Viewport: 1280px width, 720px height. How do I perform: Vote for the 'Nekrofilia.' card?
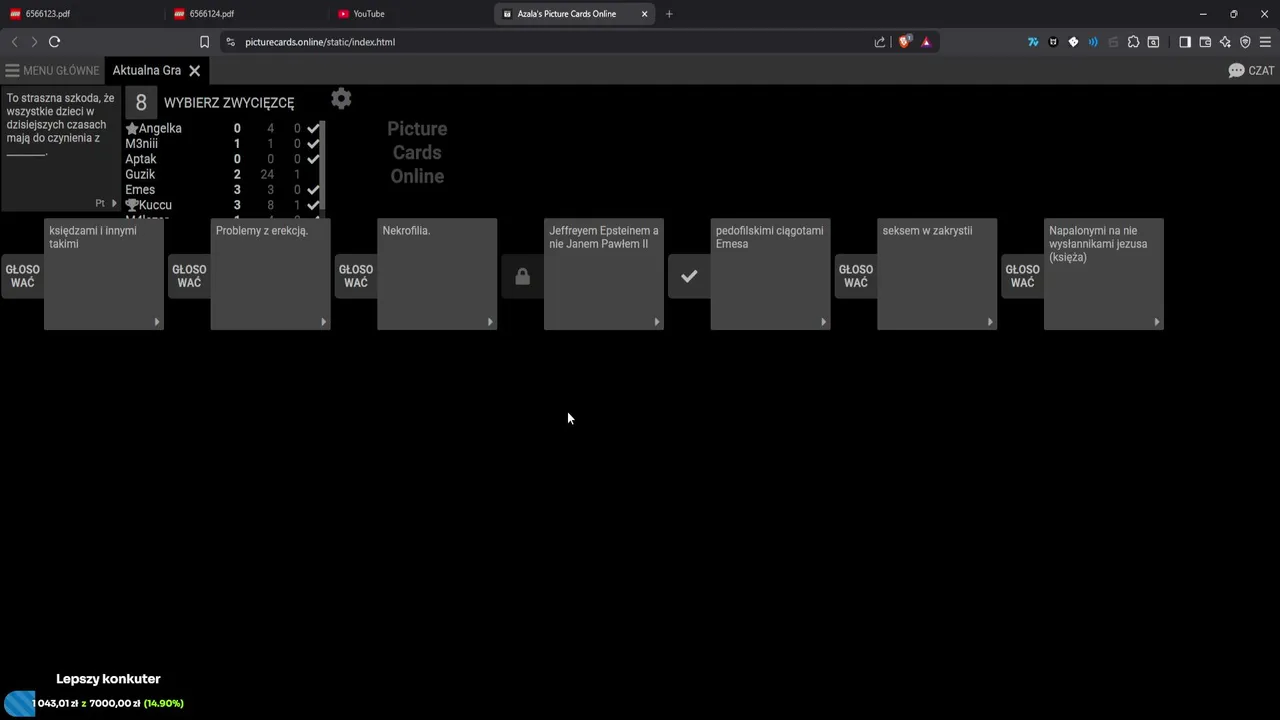(x=356, y=277)
